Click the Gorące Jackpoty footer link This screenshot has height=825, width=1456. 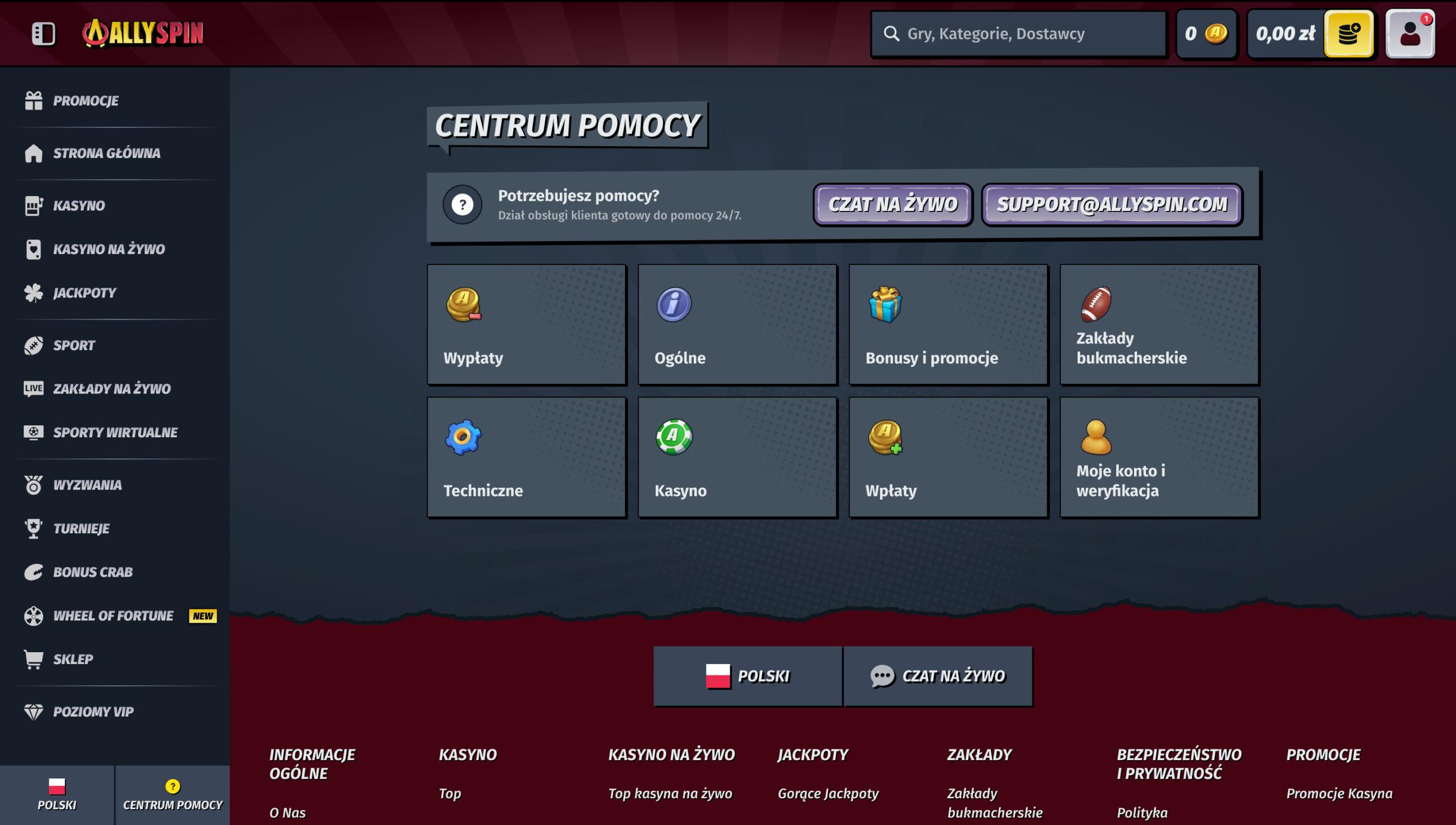click(828, 793)
